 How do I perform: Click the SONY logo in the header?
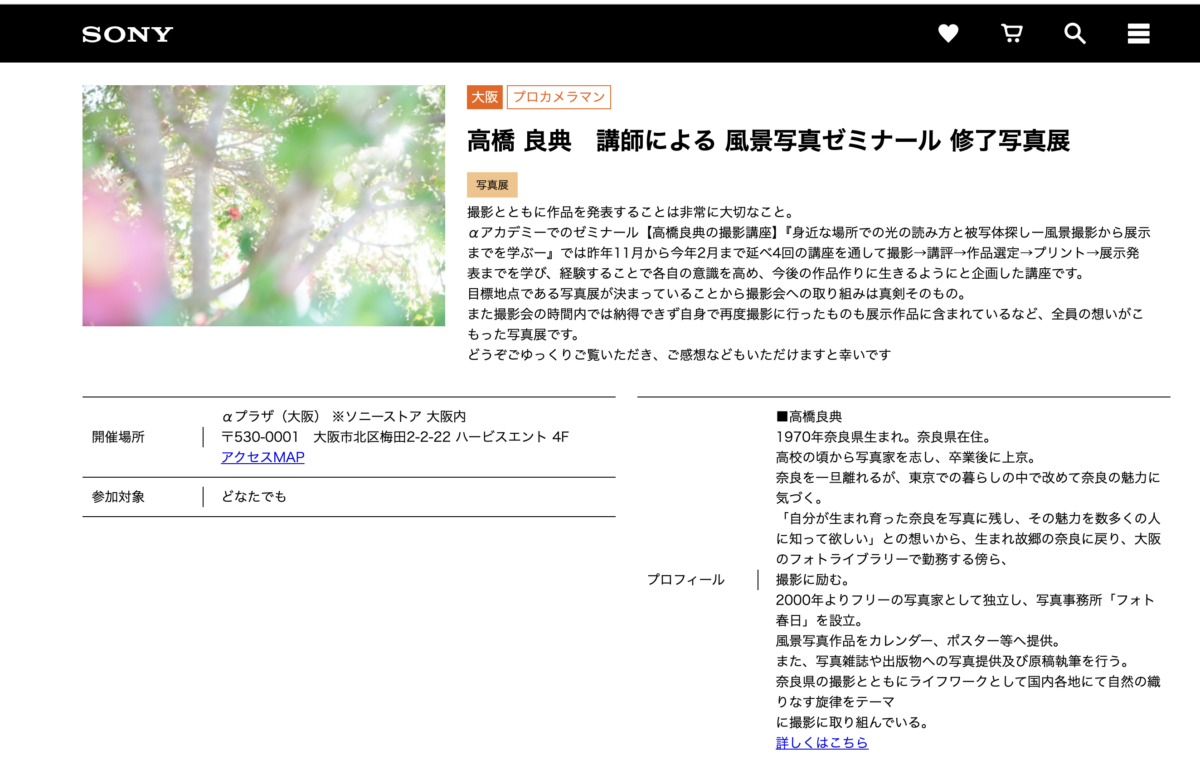[127, 35]
